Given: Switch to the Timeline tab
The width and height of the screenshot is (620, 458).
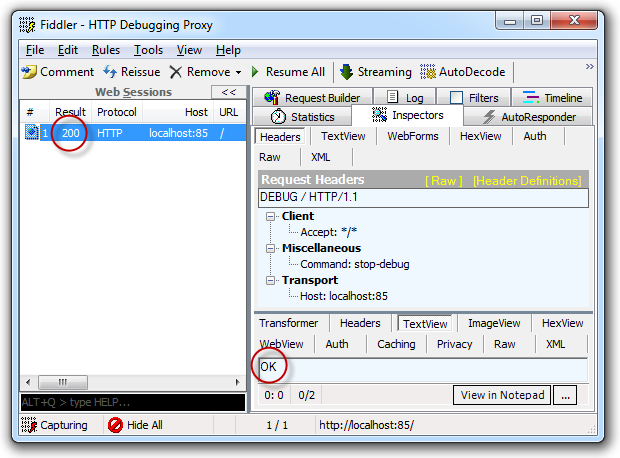Looking at the screenshot, I should 552,98.
